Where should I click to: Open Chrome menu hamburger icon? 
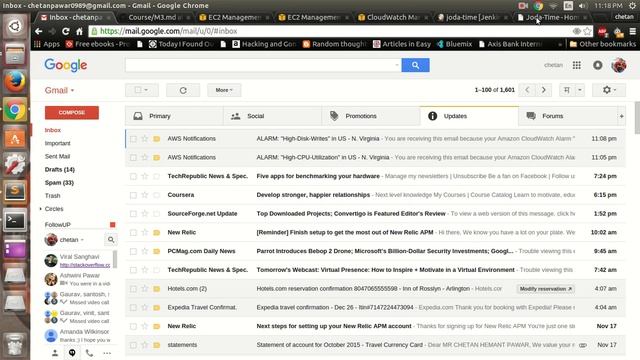click(x=632, y=31)
